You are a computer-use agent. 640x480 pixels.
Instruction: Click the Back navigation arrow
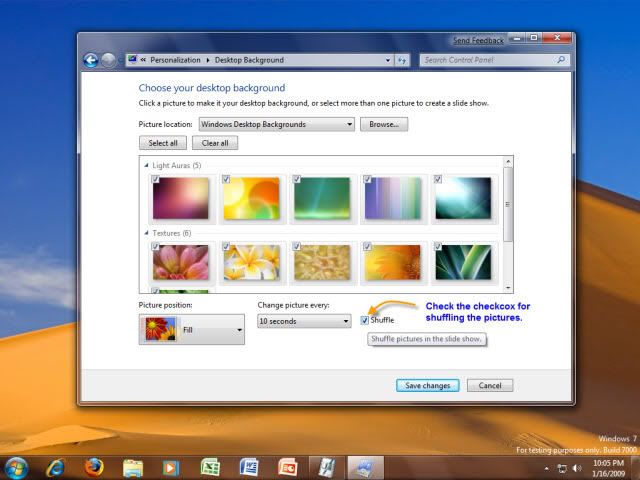(x=91, y=60)
